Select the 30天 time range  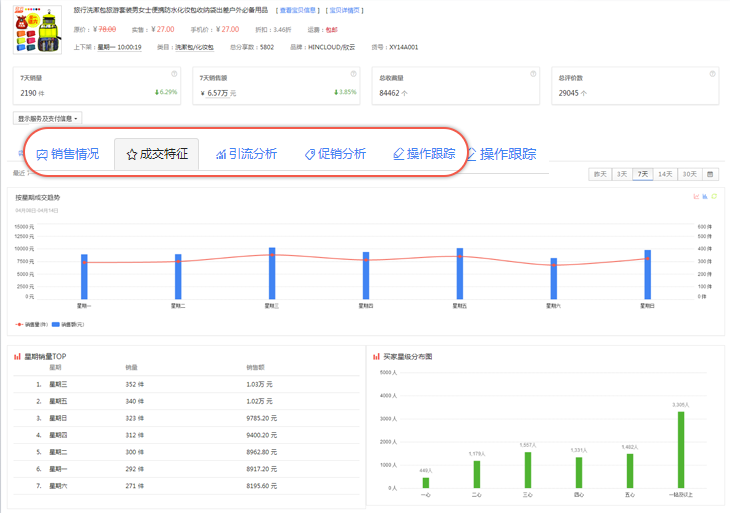(x=689, y=174)
